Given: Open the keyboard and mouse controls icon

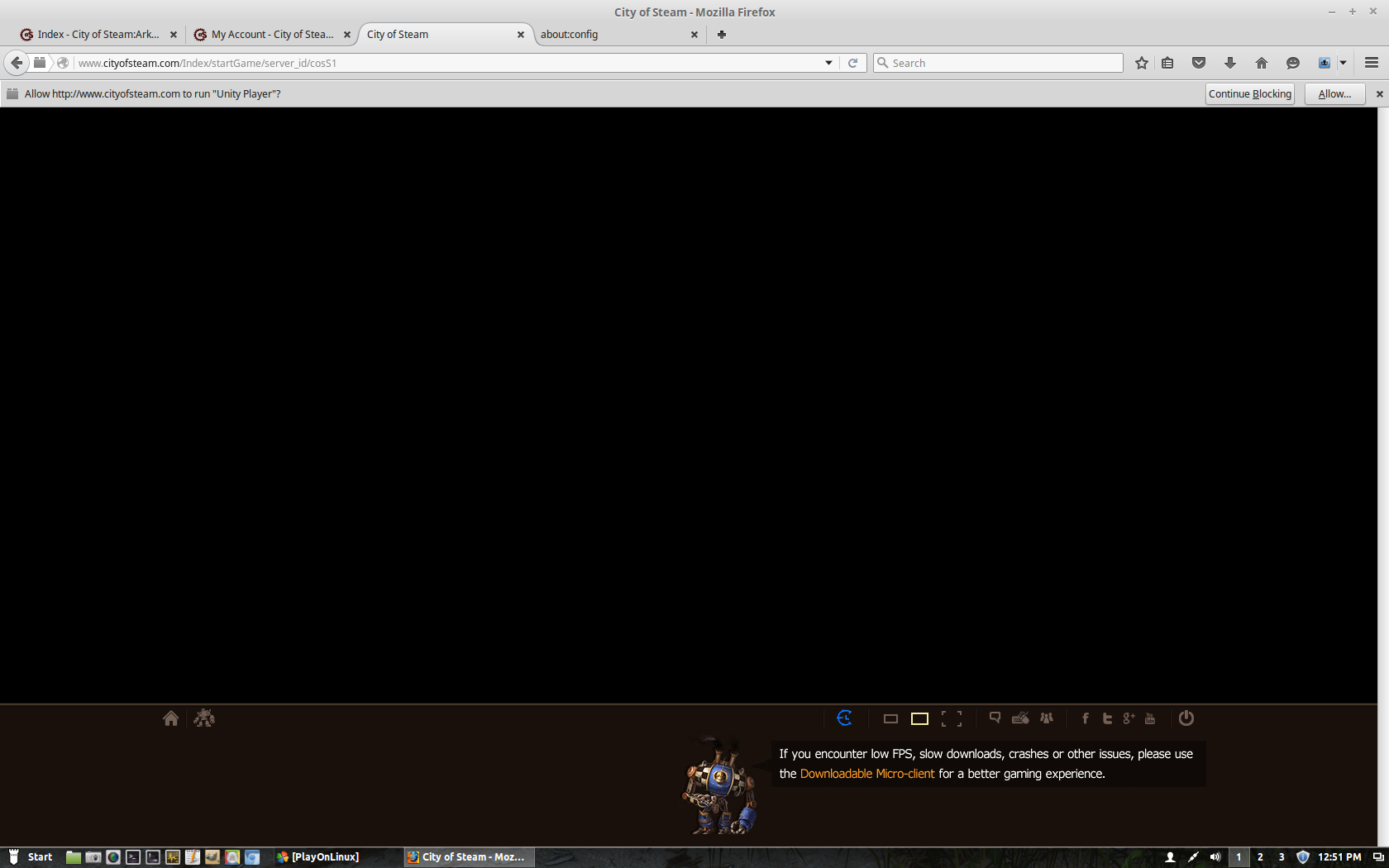Looking at the screenshot, I should (1021, 718).
